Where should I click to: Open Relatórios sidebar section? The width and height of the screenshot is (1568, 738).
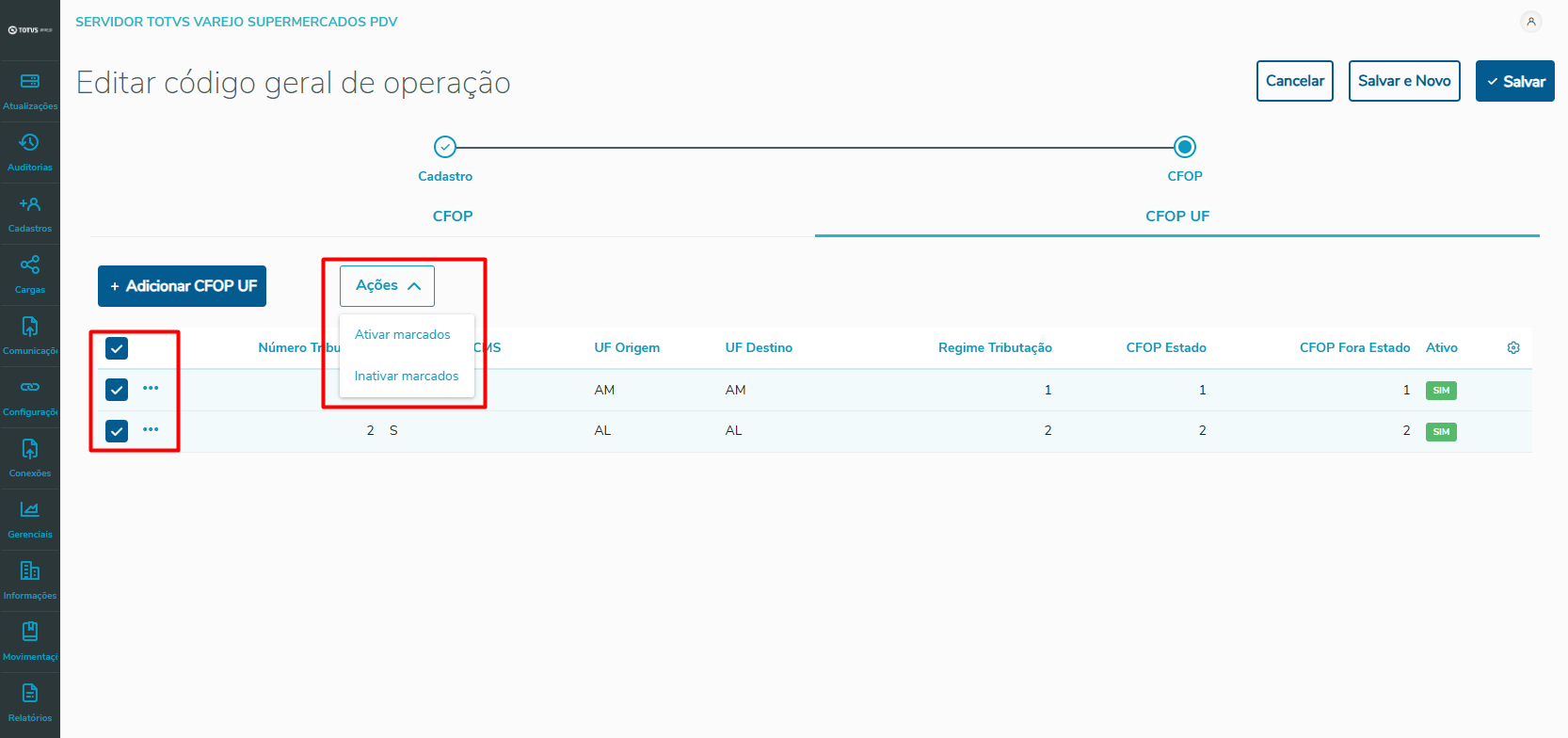30,703
